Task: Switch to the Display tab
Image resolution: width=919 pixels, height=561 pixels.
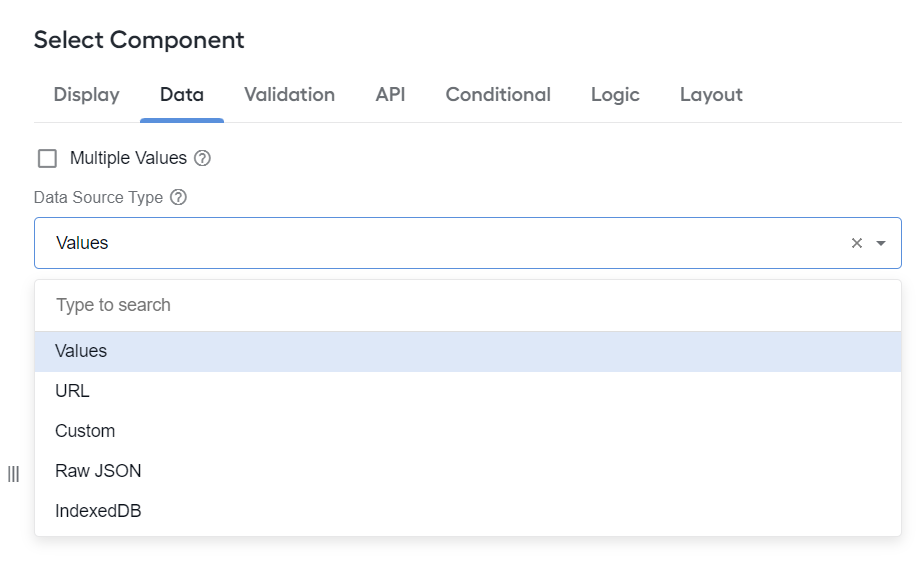Action: coord(87,95)
